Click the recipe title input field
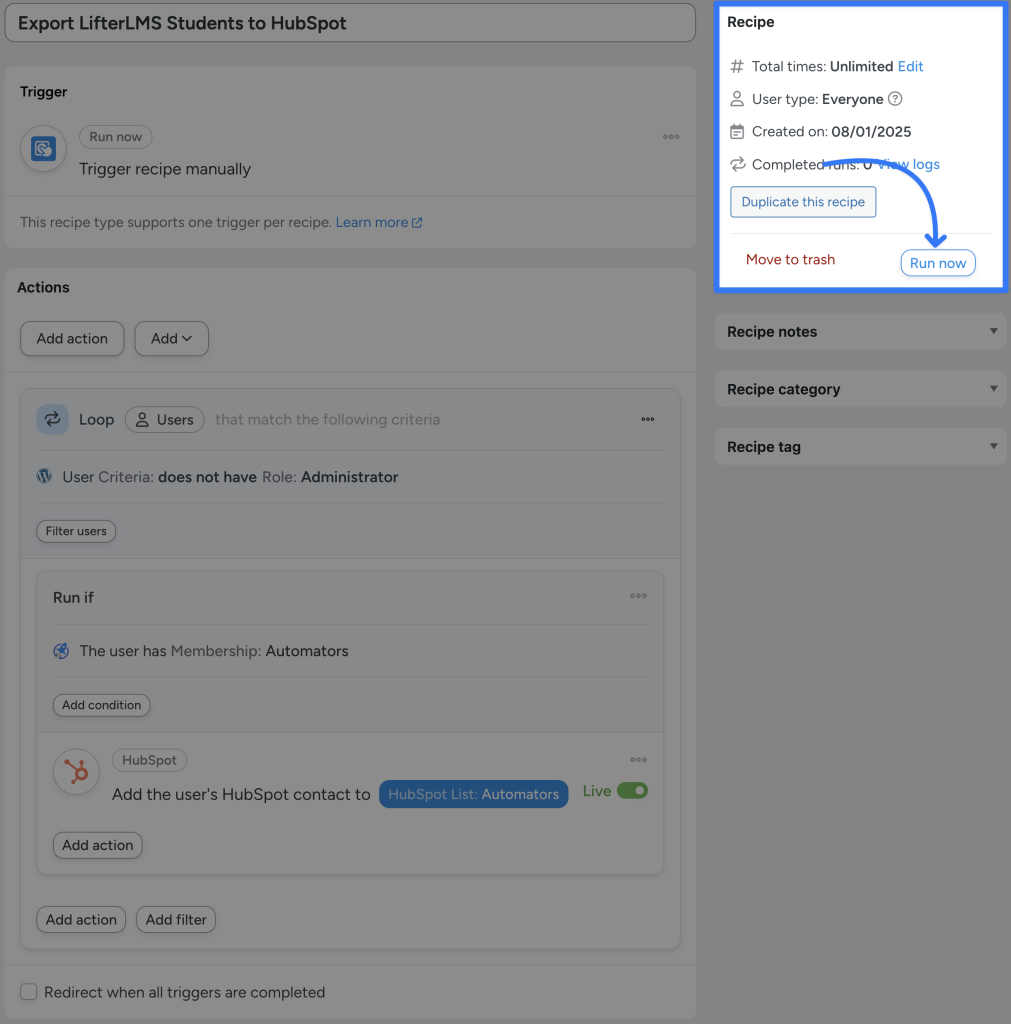 350,22
